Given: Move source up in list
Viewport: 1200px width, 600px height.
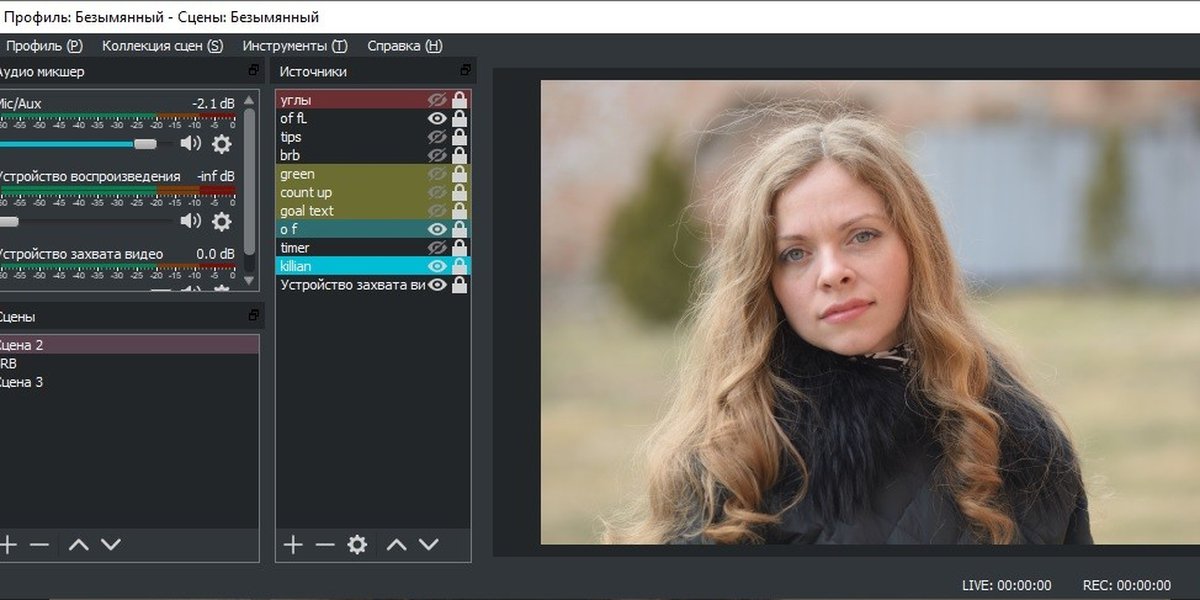Looking at the screenshot, I should (x=397, y=545).
